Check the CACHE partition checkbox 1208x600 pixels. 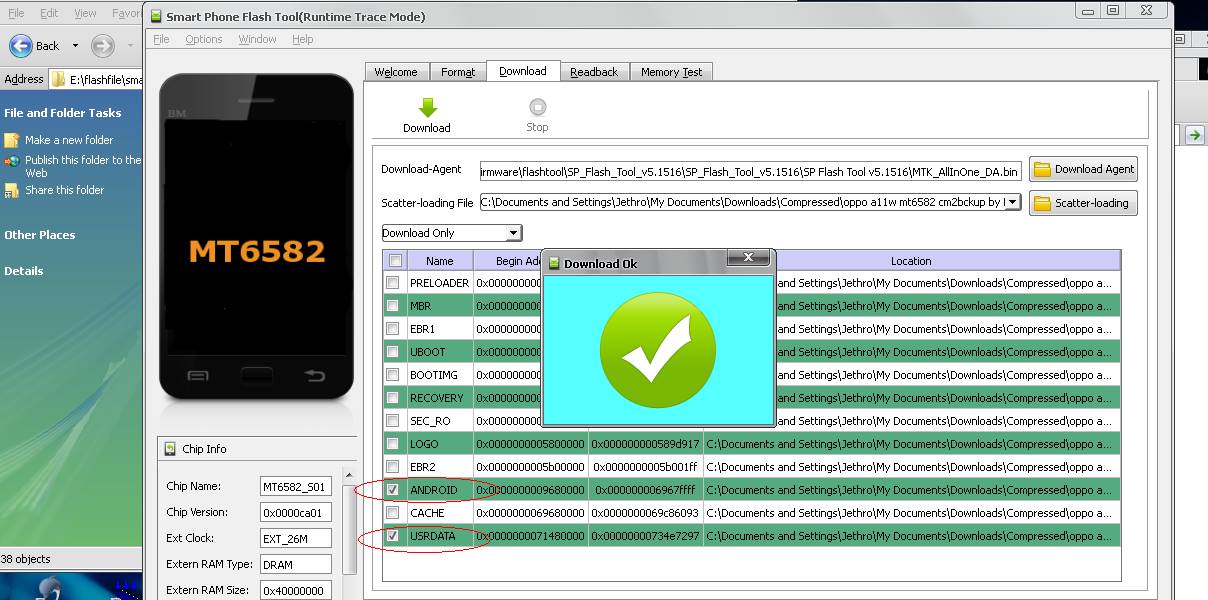click(x=394, y=513)
